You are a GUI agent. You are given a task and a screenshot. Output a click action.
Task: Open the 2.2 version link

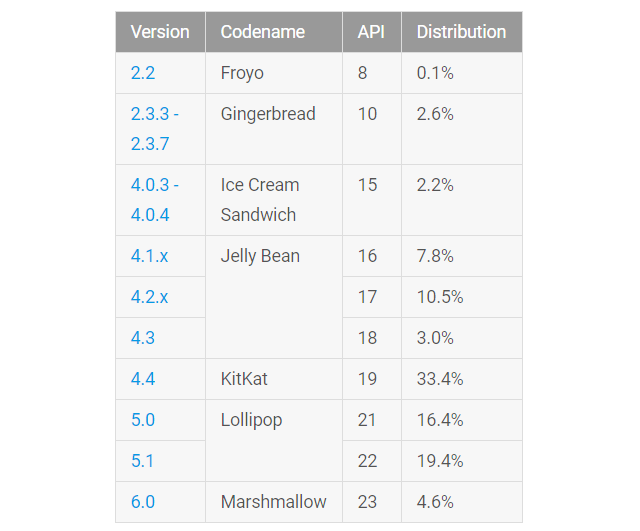(143, 73)
